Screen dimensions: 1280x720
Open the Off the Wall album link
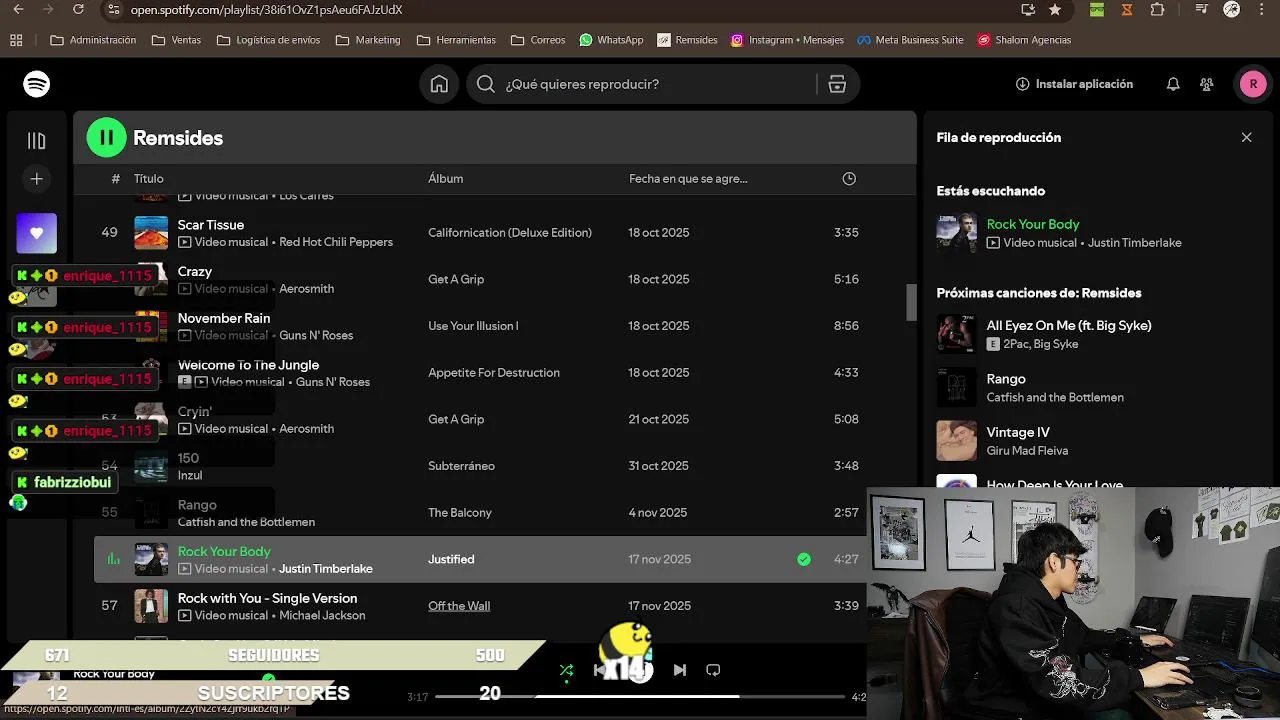coord(459,606)
